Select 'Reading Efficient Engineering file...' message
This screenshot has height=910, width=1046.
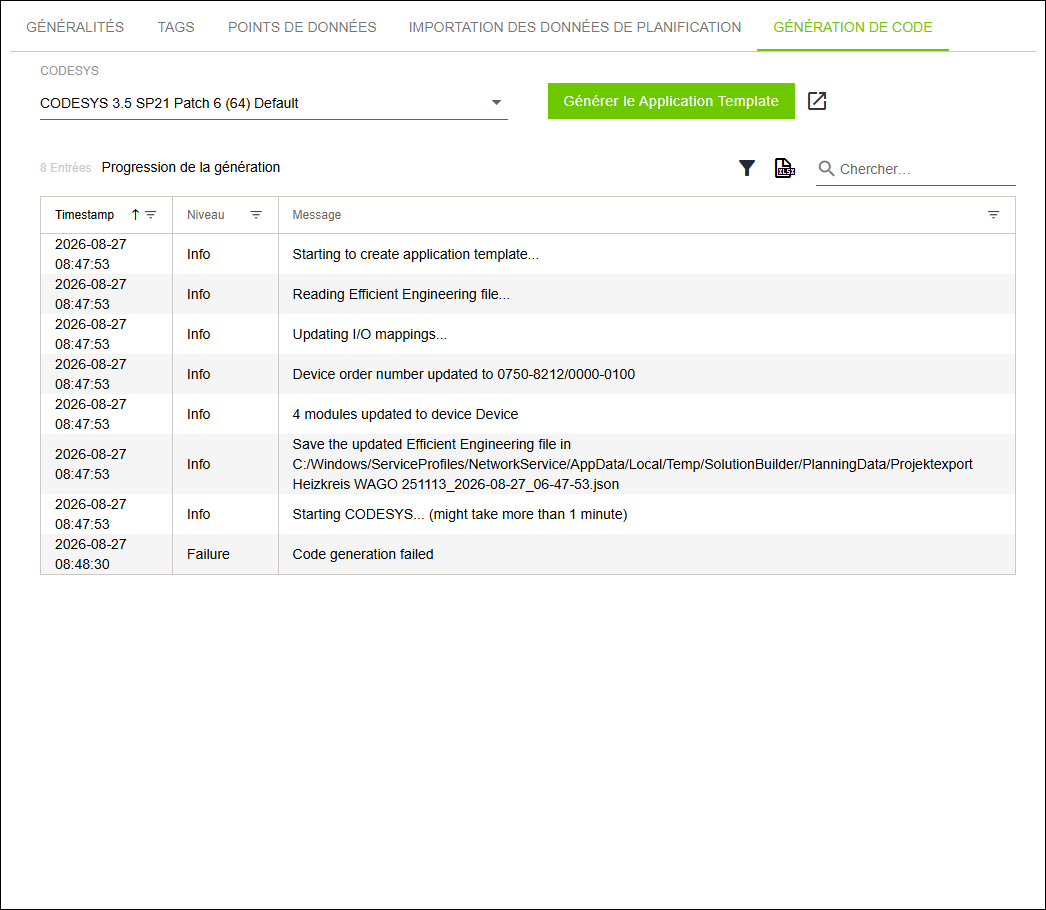click(x=401, y=294)
